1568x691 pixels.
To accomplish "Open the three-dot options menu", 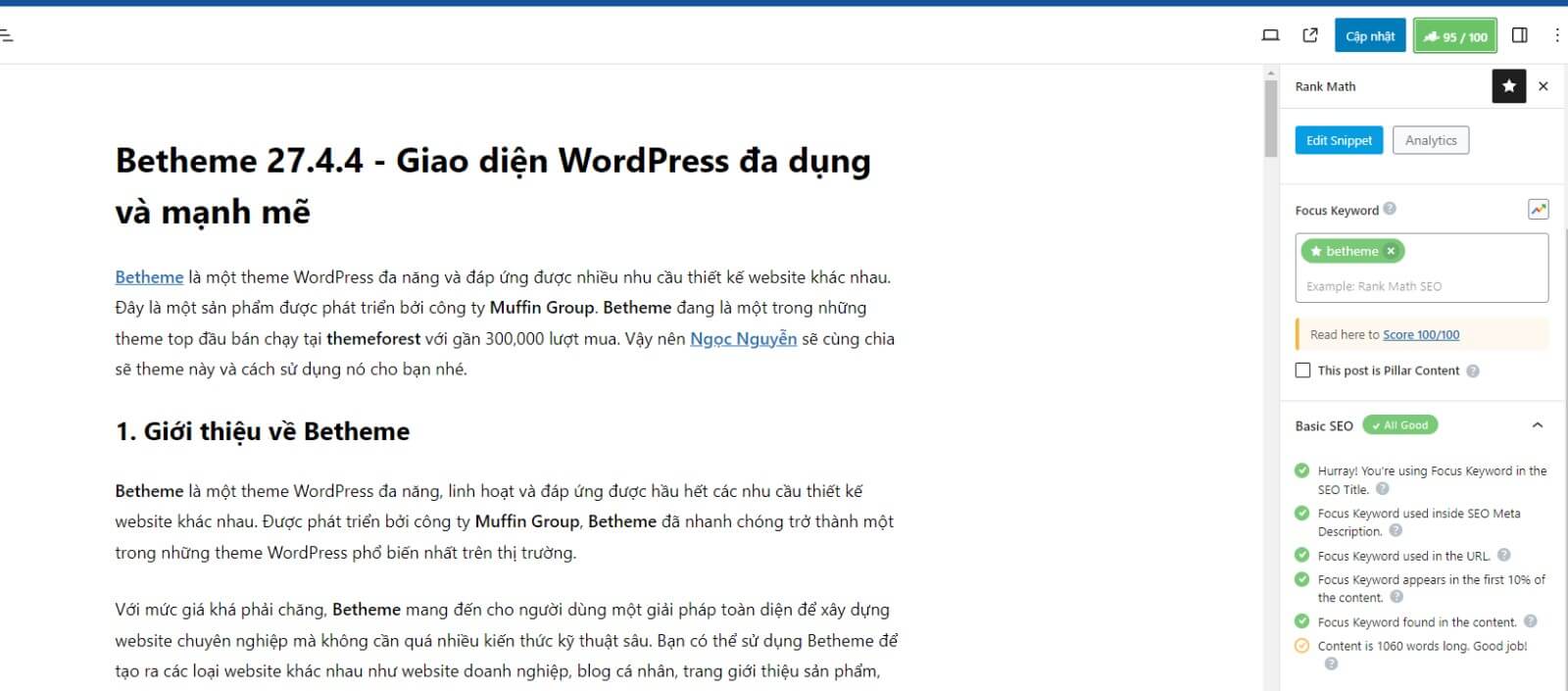I will [x=1557, y=36].
